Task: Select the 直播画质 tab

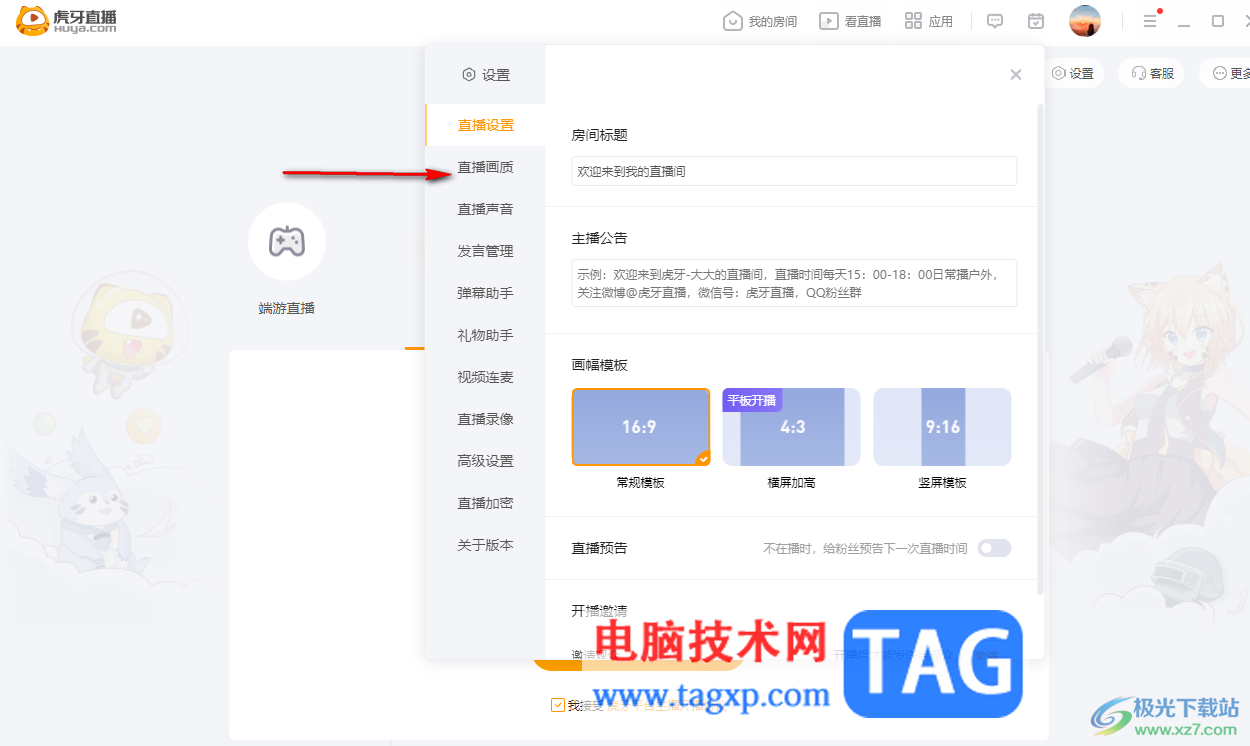Action: 485,167
